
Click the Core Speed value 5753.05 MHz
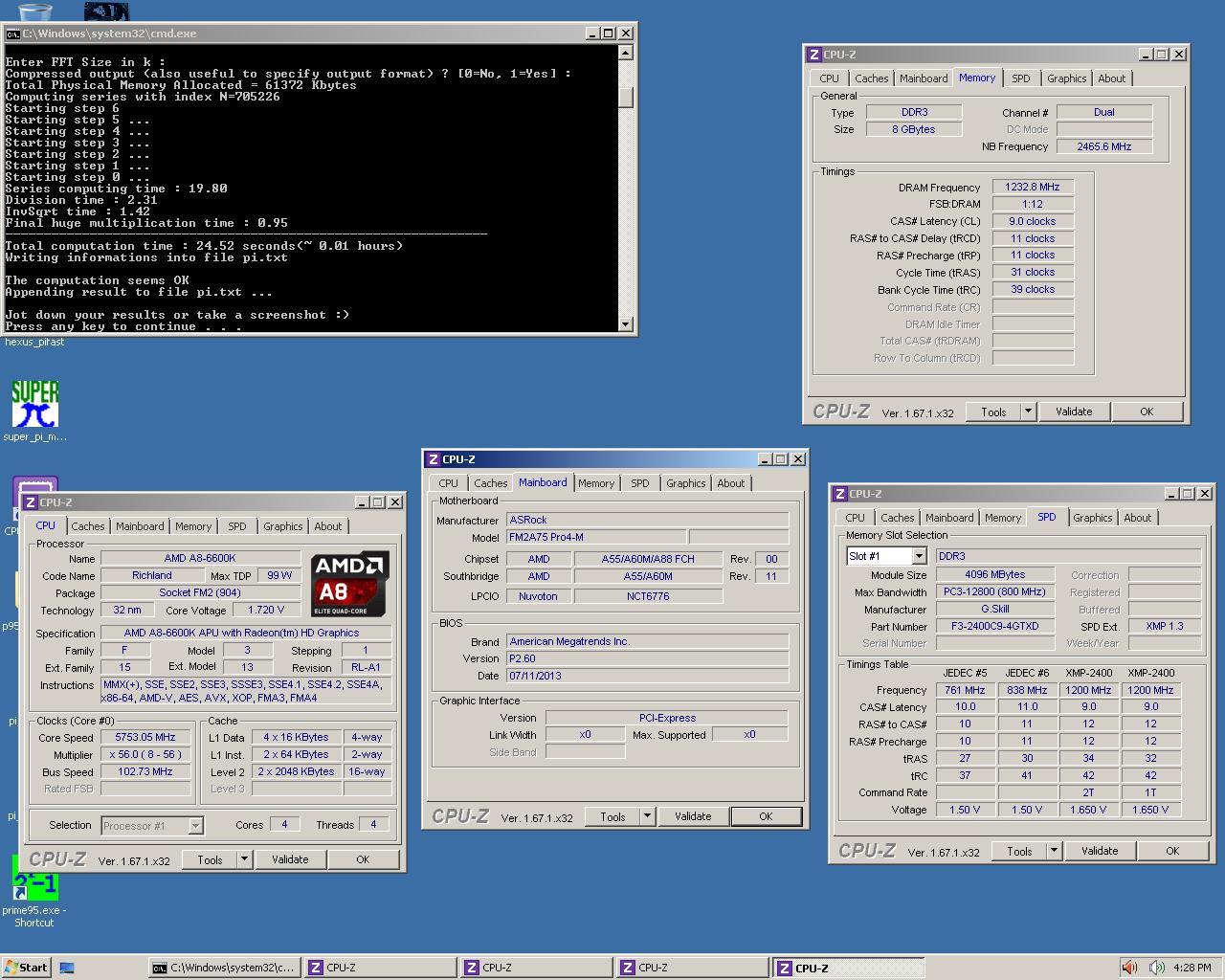pos(145,738)
